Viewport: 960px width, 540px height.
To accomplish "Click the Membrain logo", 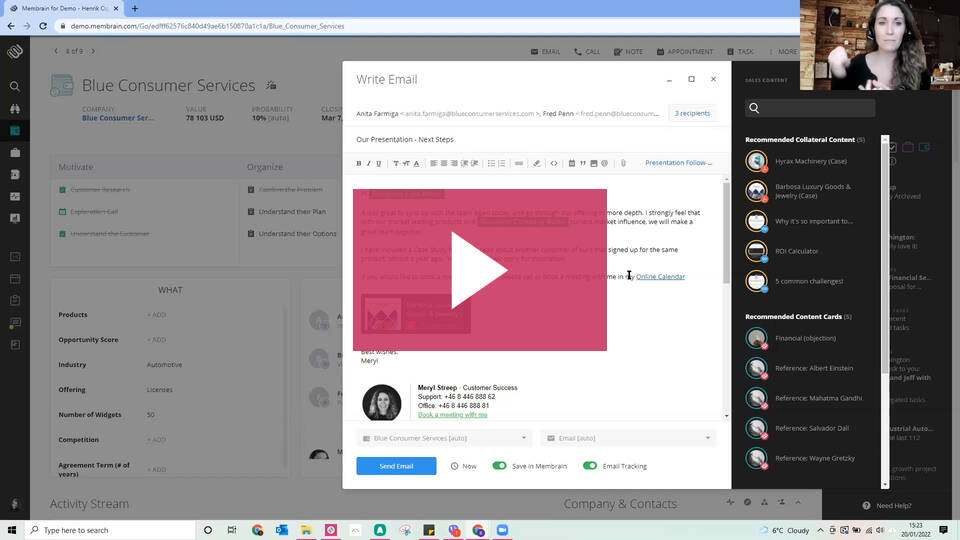I will [x=15, y=51].
